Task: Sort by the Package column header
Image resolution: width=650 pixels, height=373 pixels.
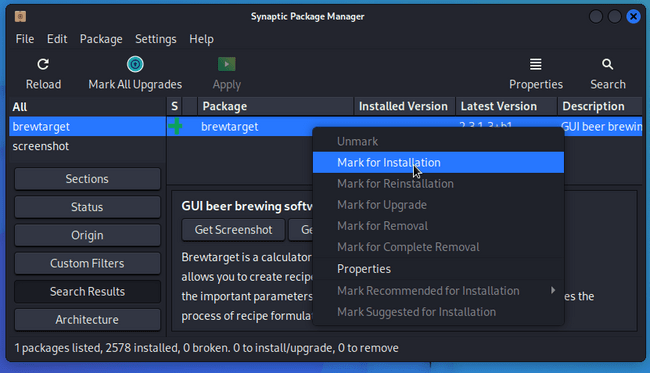Action: (276, 107)
